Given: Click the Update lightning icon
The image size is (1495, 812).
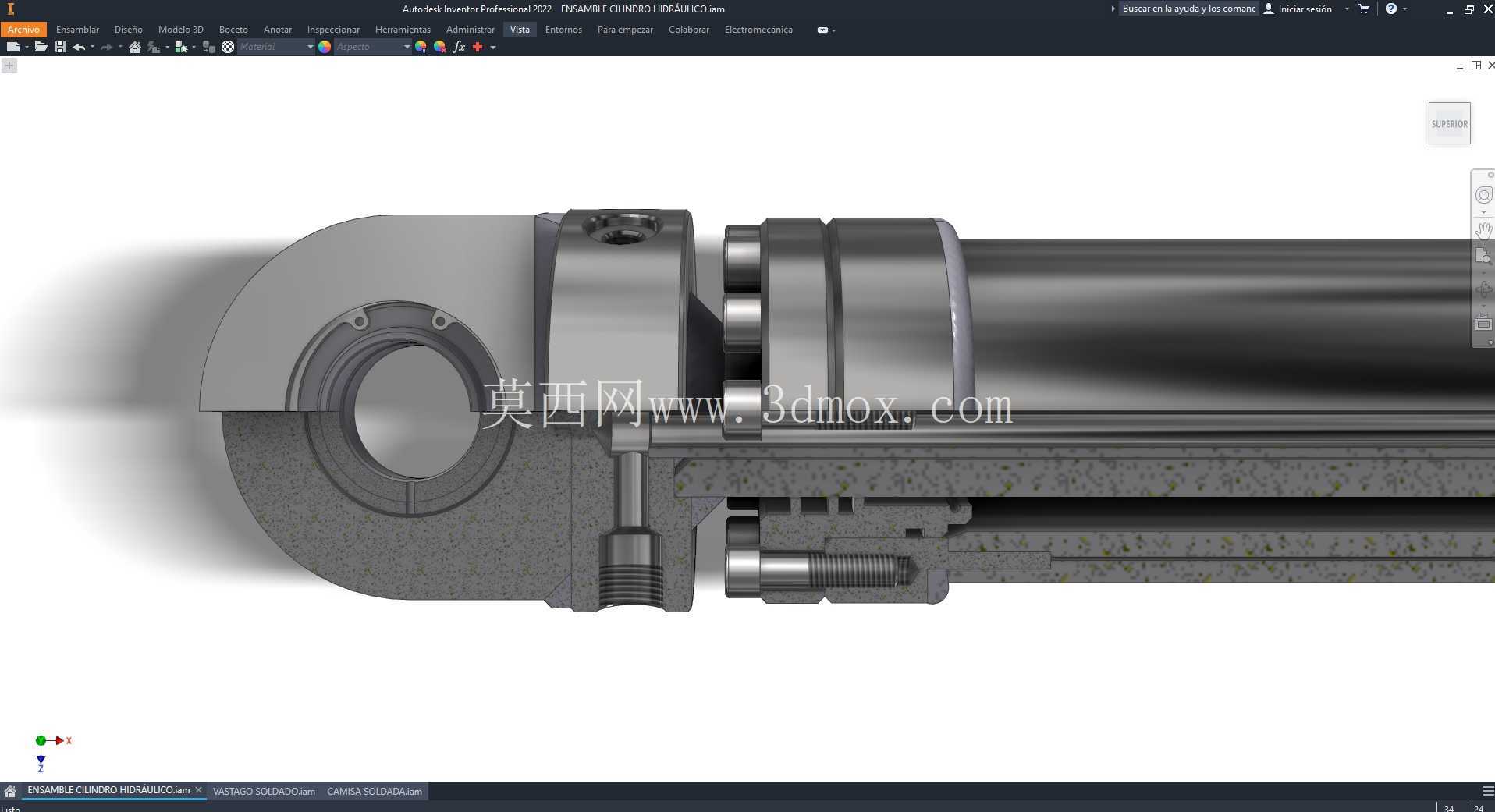Looking at the screenshot, I should pyautogui.click(x=154, y=47).
